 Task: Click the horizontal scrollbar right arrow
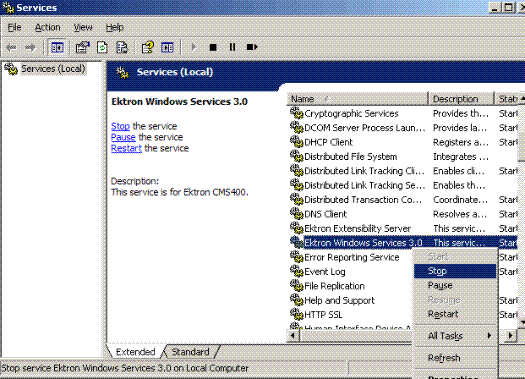[x=511, y=335]
